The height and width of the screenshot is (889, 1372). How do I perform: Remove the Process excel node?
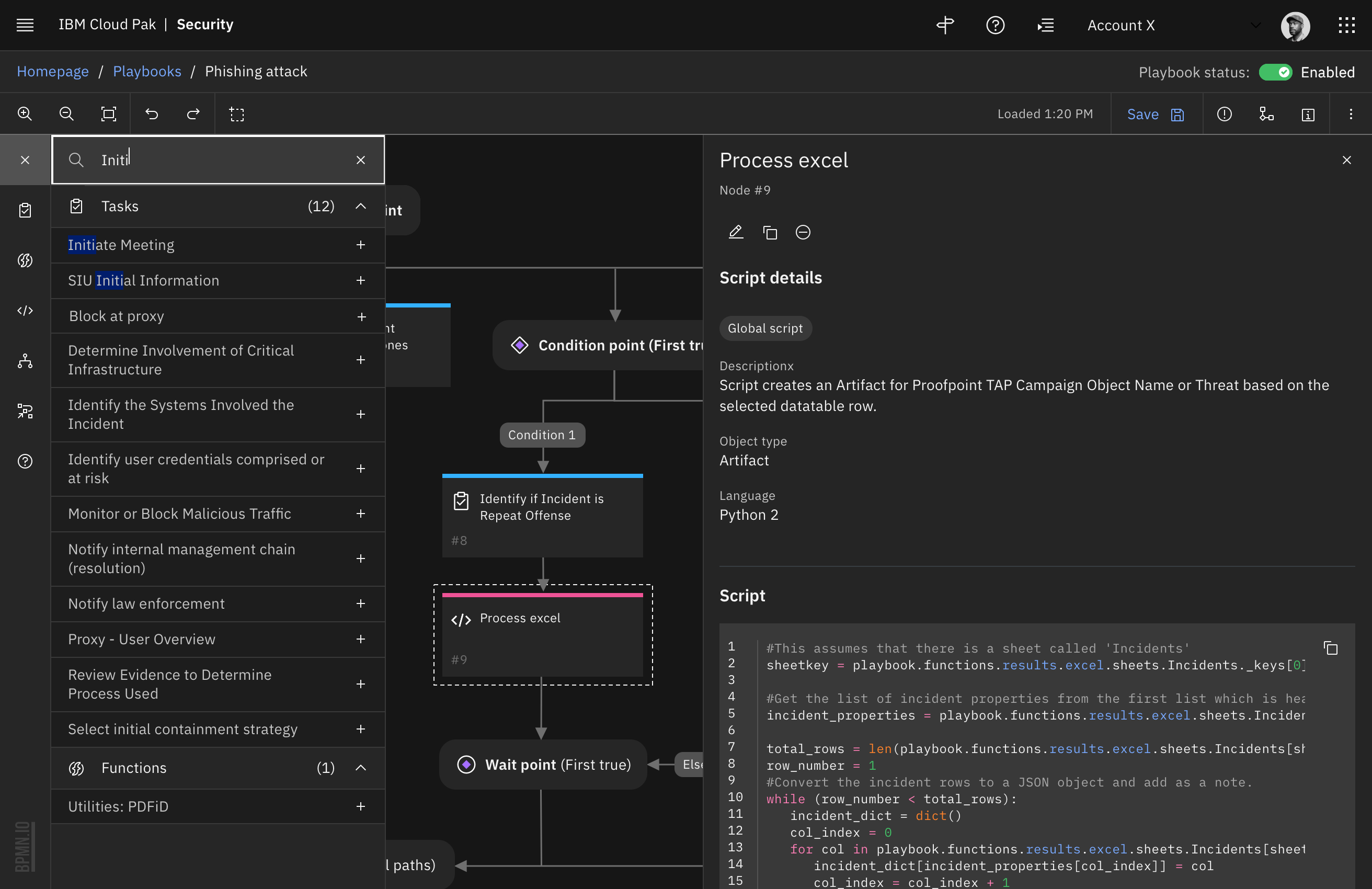click(803, 232)
